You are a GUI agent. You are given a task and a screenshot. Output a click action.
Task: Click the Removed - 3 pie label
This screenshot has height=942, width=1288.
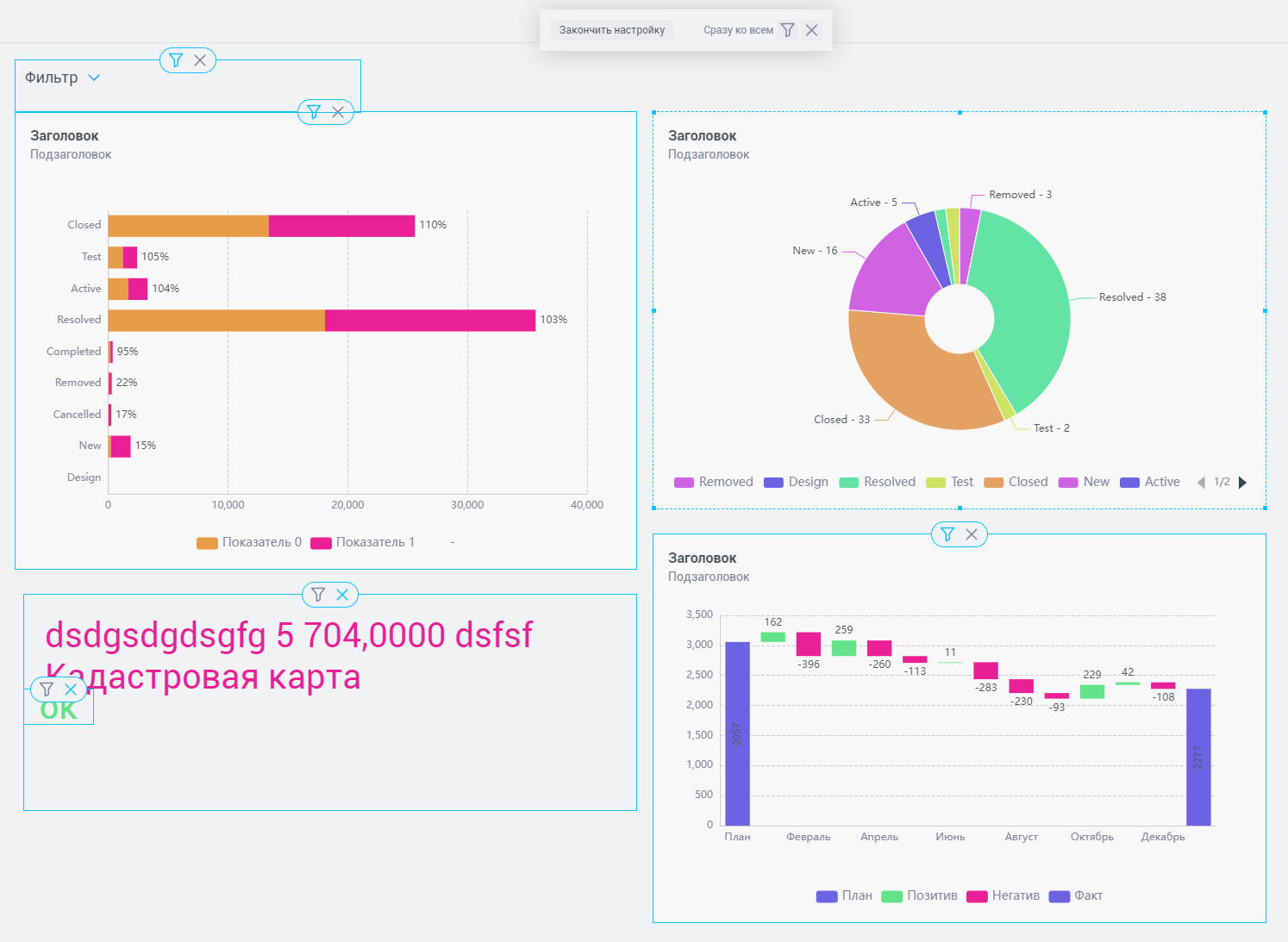coord(1020,195)
